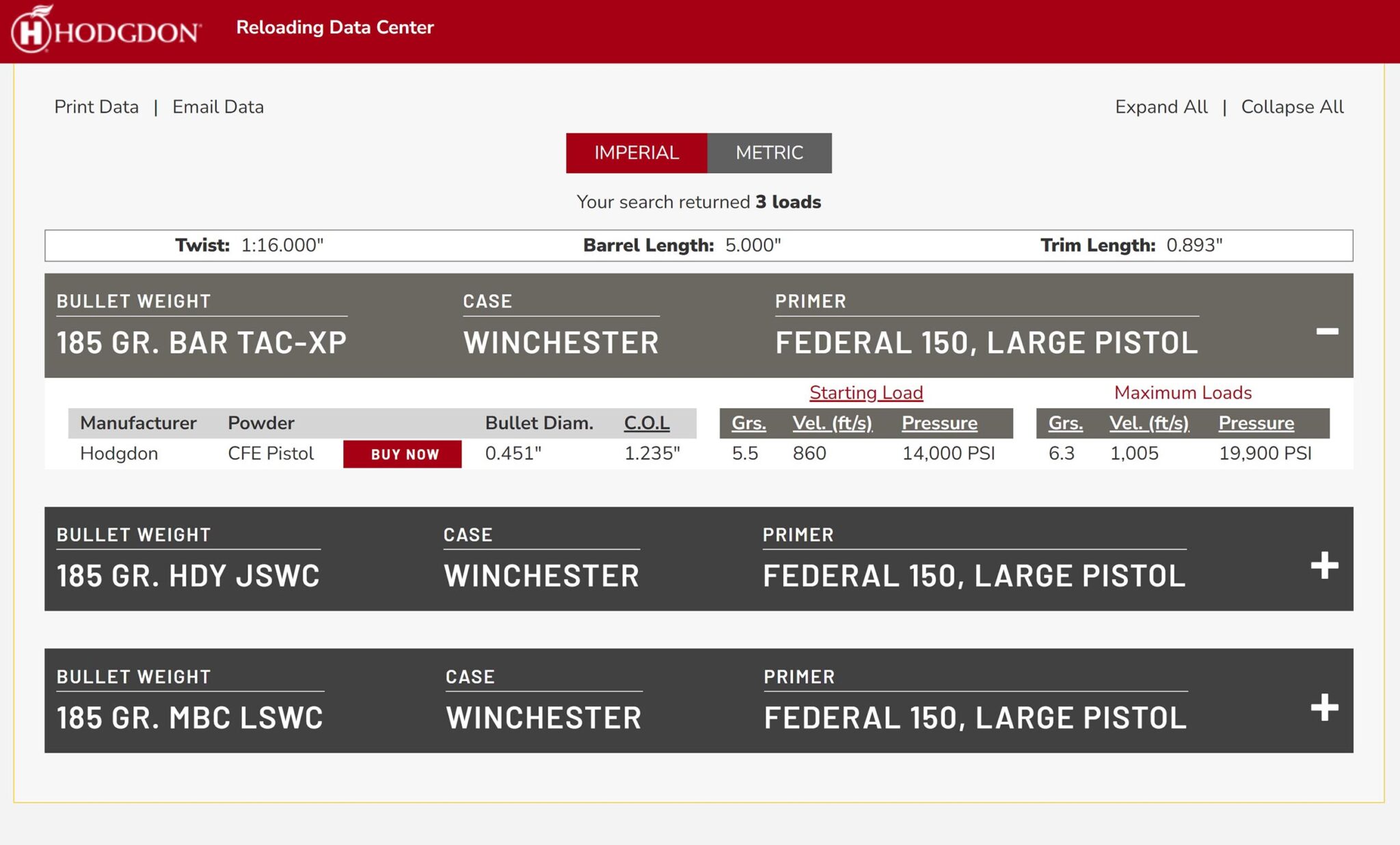Click starting load Pressure header
1400x845 pixels.
click(939, 423)
